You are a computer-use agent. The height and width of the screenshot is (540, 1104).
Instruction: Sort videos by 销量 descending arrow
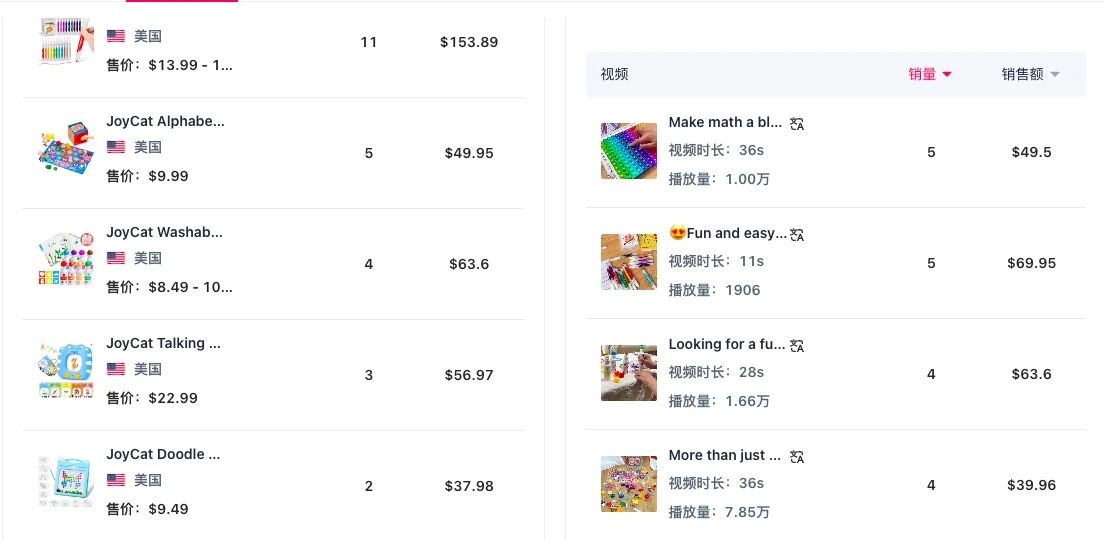pyautogui.click(x=947, y=75)
